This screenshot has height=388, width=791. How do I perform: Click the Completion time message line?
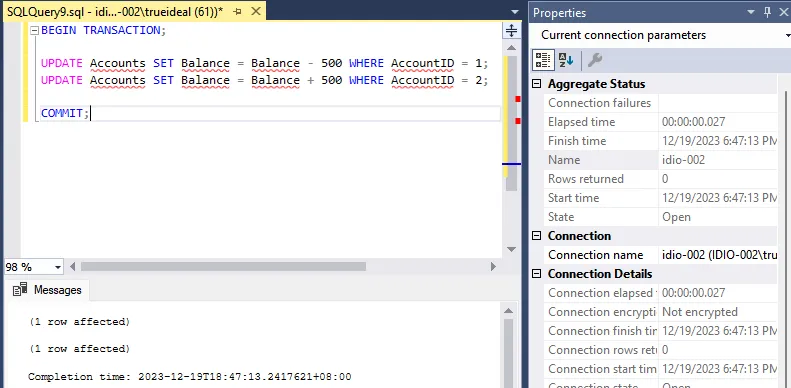pyautogui.click(x=190, y=377)
